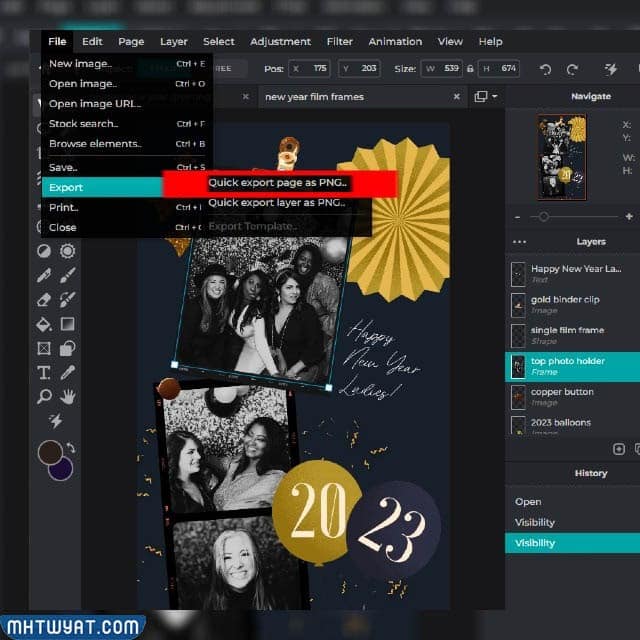The height and width of the screenshot is (640, 640).
Task: Choose Browse elements from File menu
Action: click(x=127, y=144)
